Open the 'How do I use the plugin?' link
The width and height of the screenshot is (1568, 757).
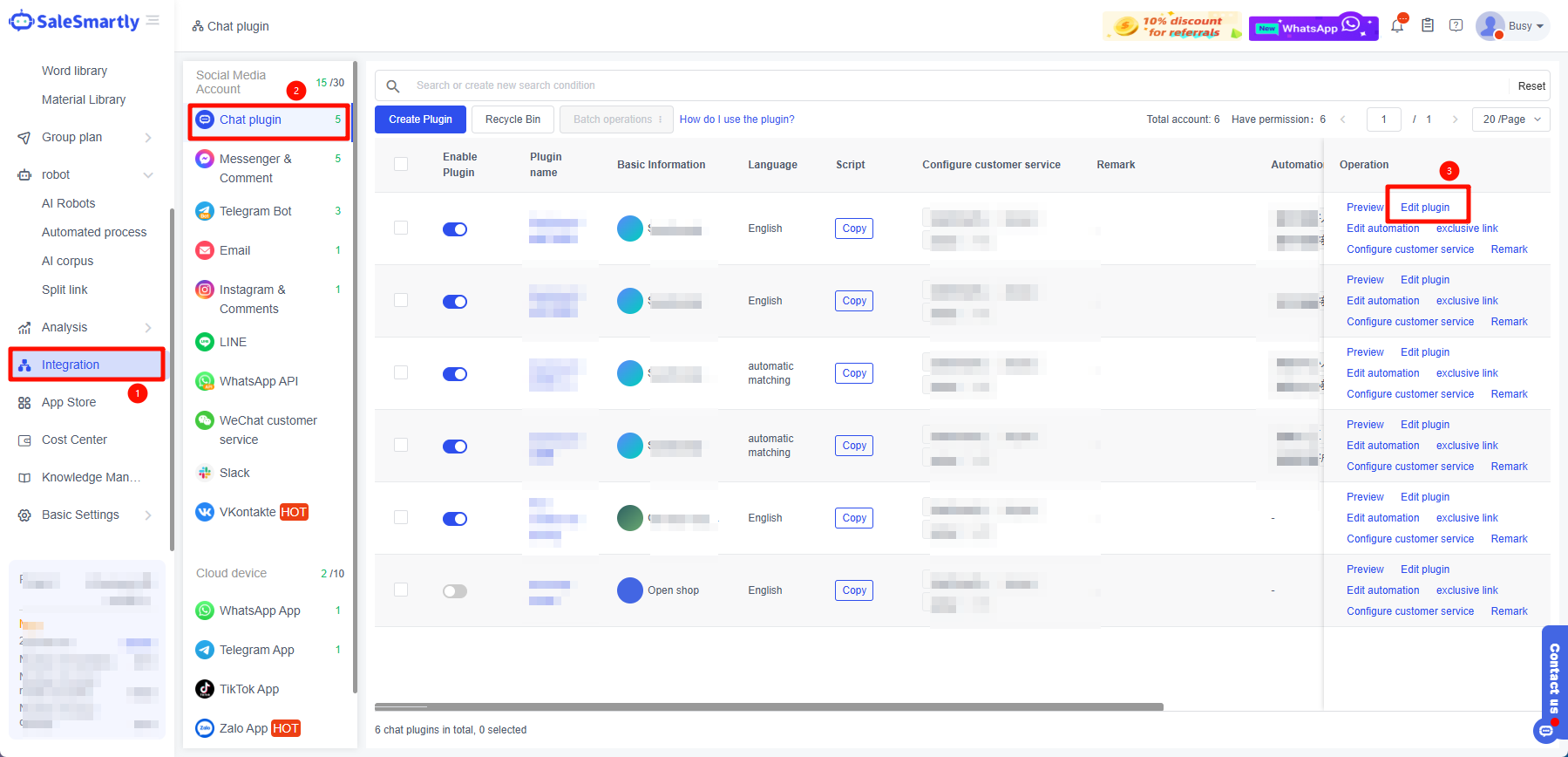(736, 119)
